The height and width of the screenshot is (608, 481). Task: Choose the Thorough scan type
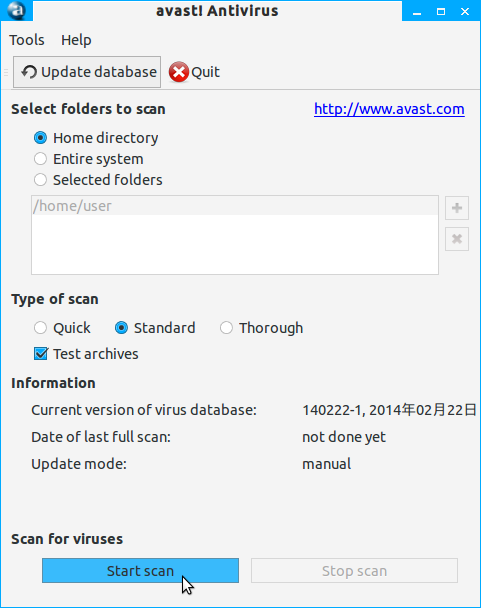(x=226, y=328)
